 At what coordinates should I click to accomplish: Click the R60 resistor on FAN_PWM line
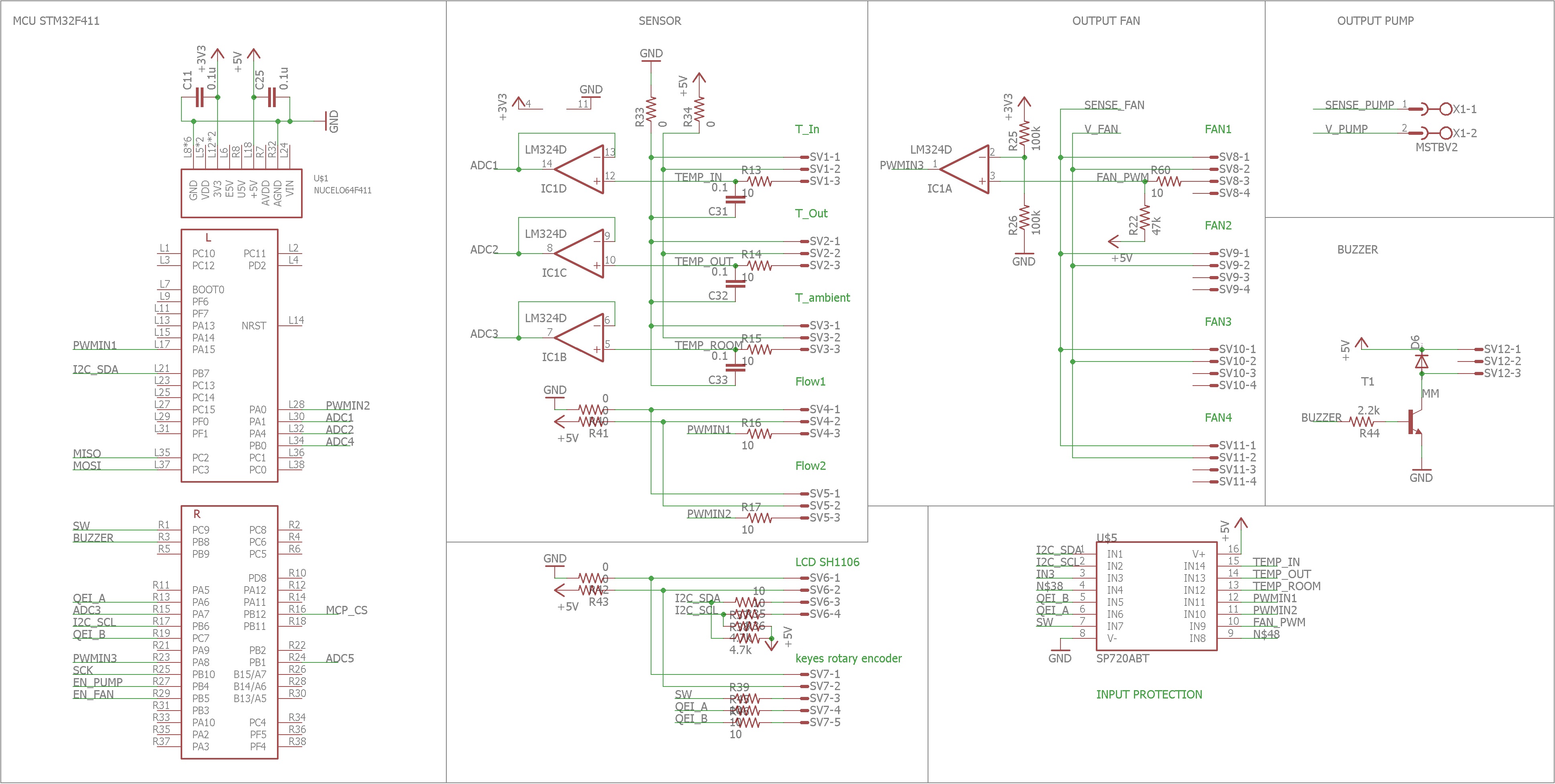click(x=1169, y=181)
